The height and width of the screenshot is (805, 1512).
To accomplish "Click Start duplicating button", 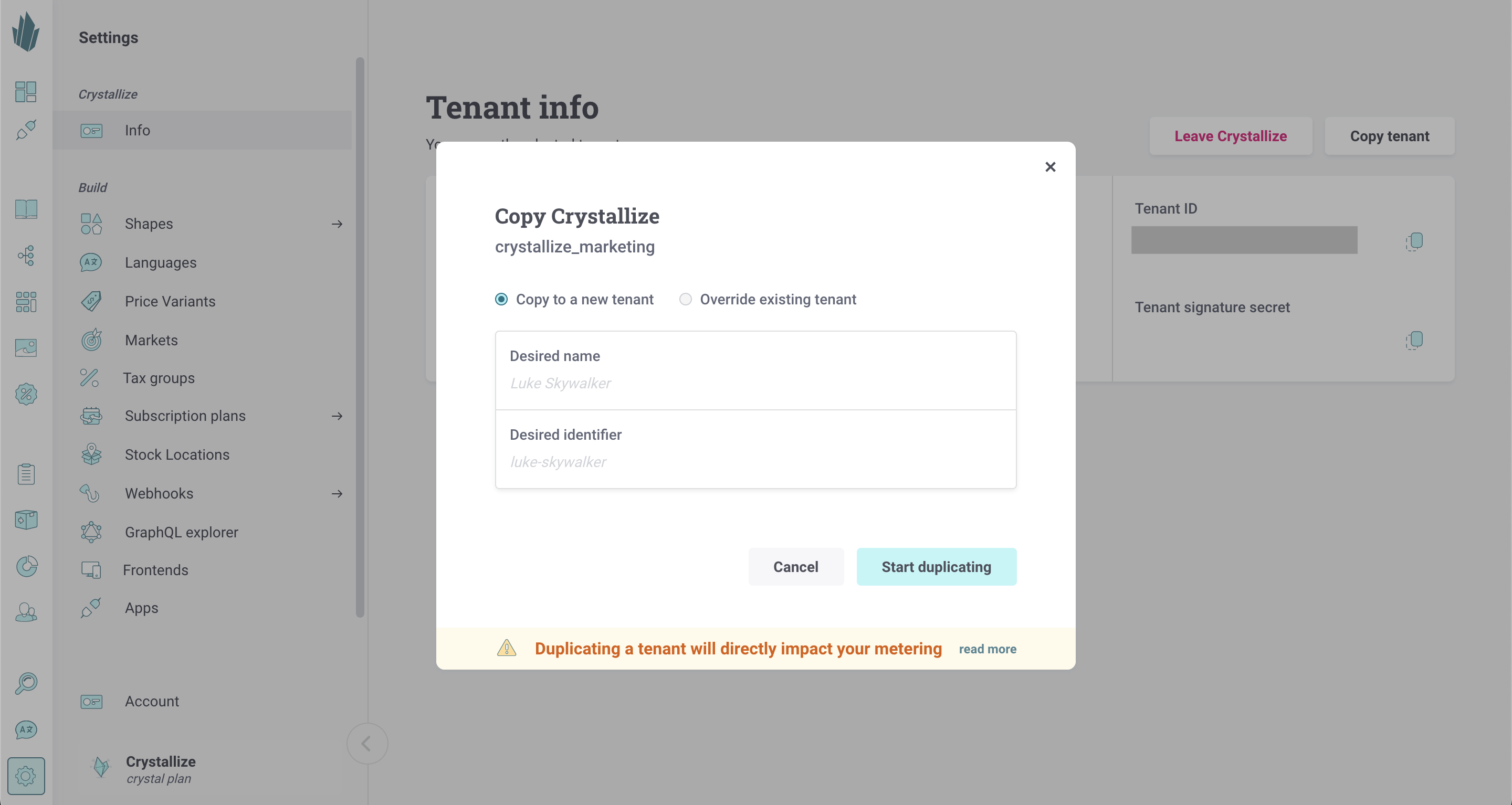I will pos(936,567).
